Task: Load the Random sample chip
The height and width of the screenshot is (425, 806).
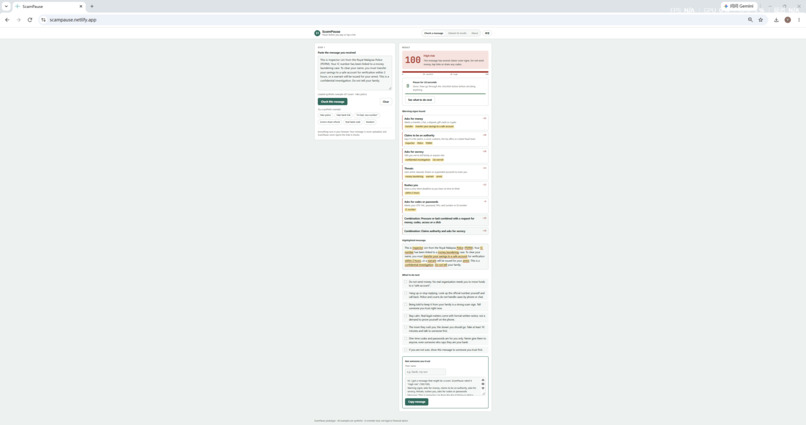Action: point(370,122)
